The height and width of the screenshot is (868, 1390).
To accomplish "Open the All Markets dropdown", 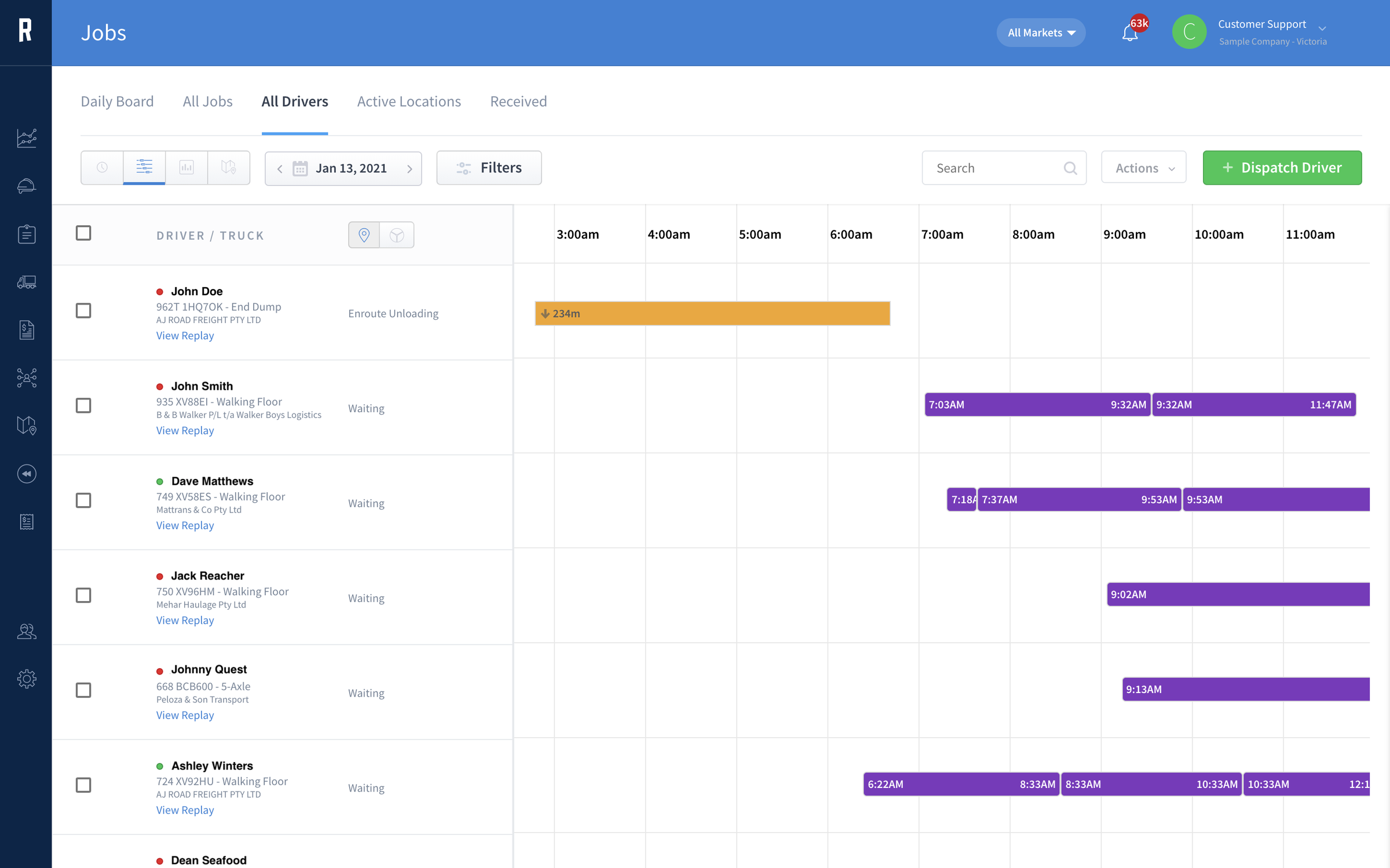I will (1041, 32).
